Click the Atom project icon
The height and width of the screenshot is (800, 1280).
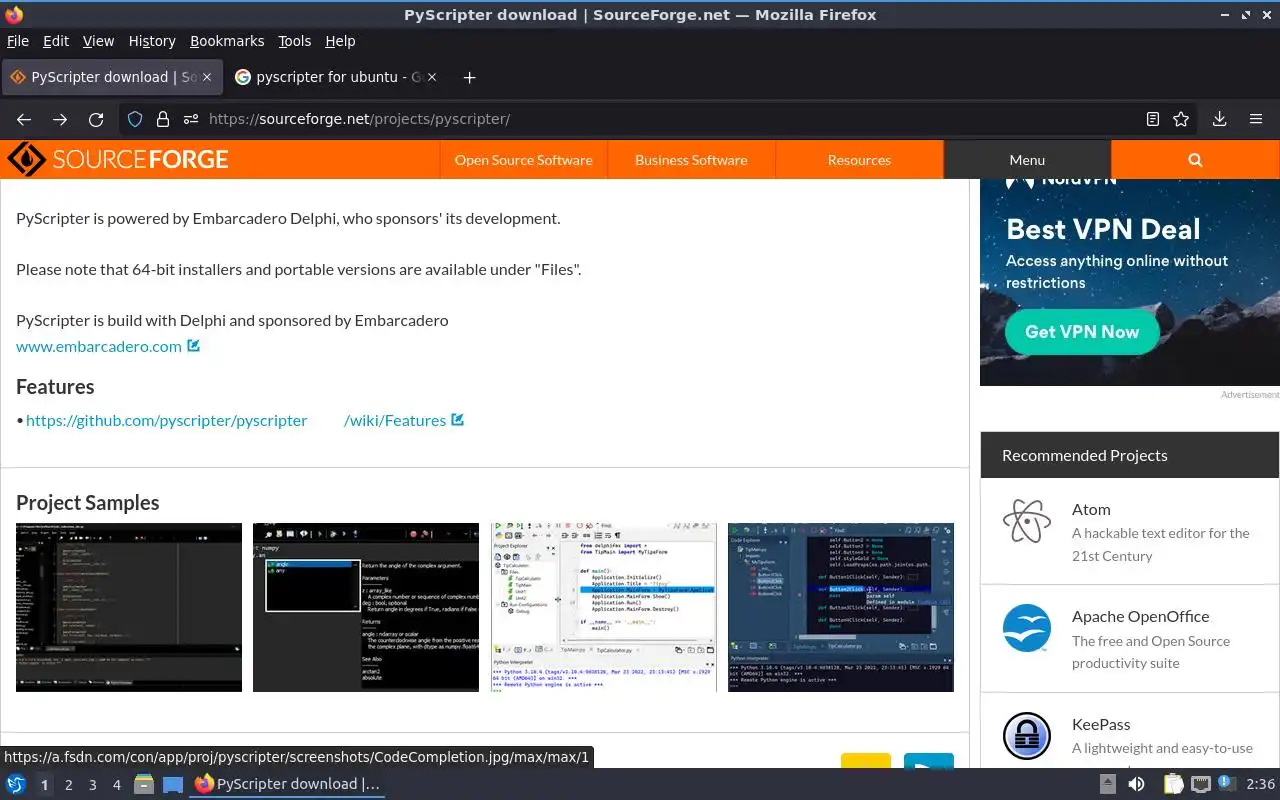point(1027,520)
